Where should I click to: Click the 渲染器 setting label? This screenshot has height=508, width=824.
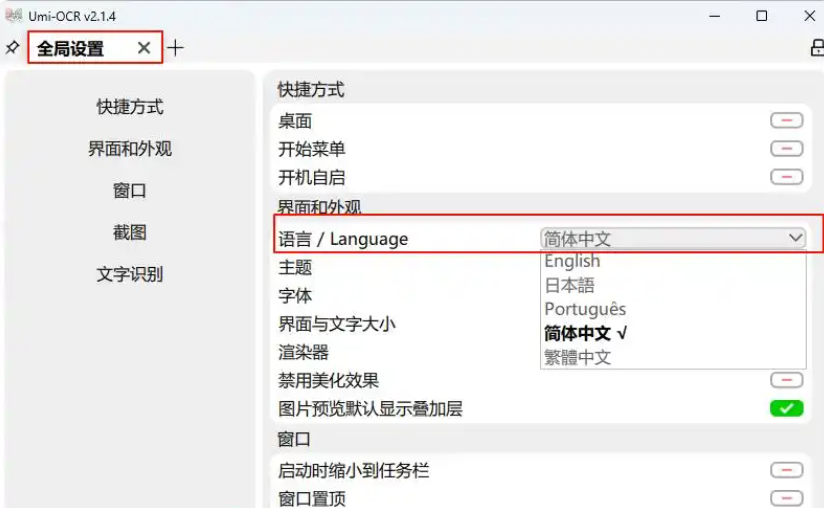tap(303, 352)
